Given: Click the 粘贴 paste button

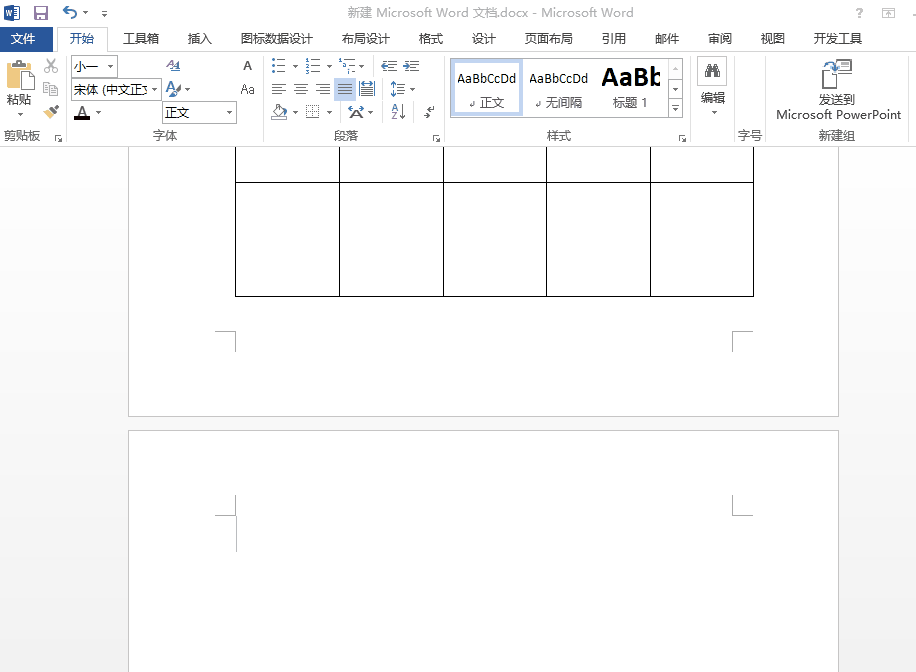Looking at the screenshot, I should 19,85.
